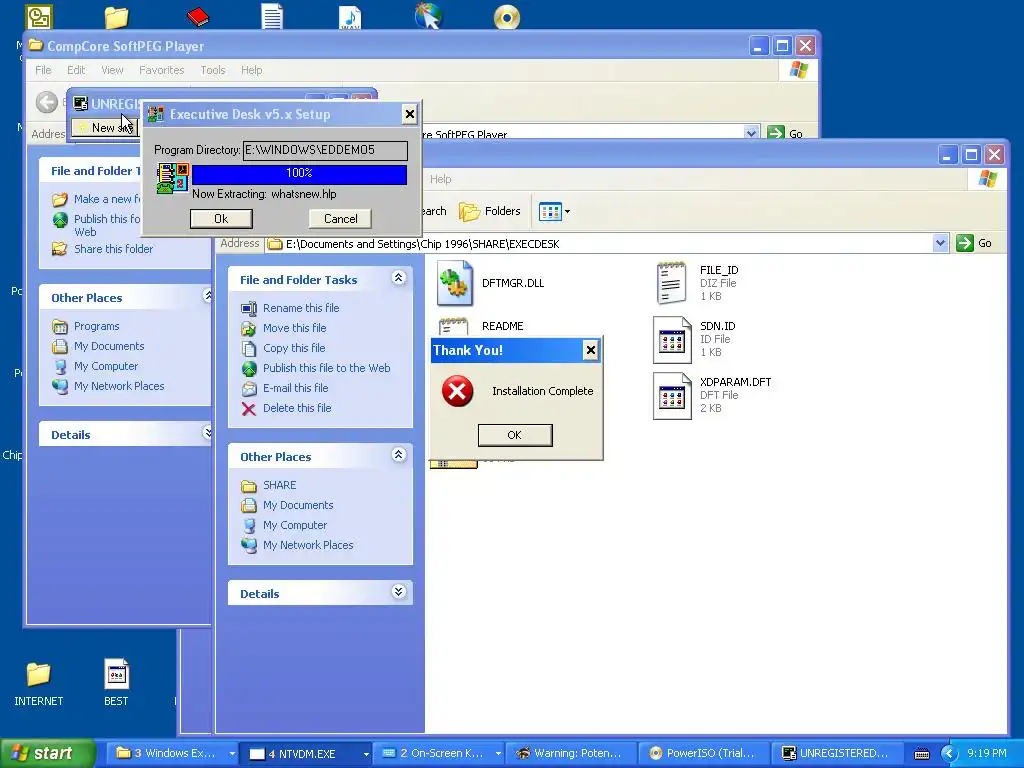The width and height of the screenshot is (1024, 768).
Task: Click OK in Thank You dialog
Action: pyautogui.click(x=515, y=435)
